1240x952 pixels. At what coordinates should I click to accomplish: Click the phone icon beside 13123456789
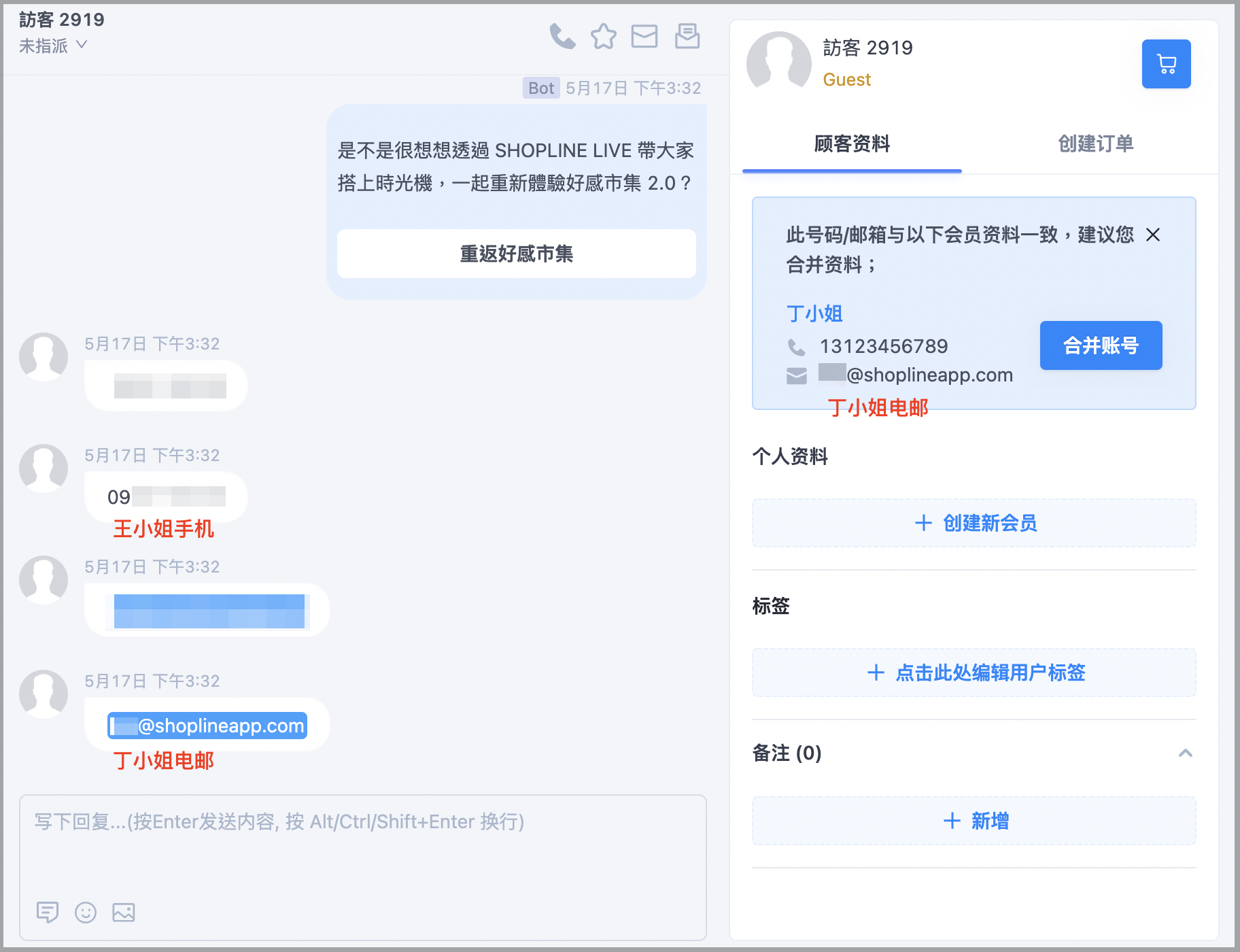tap(796, 347)
